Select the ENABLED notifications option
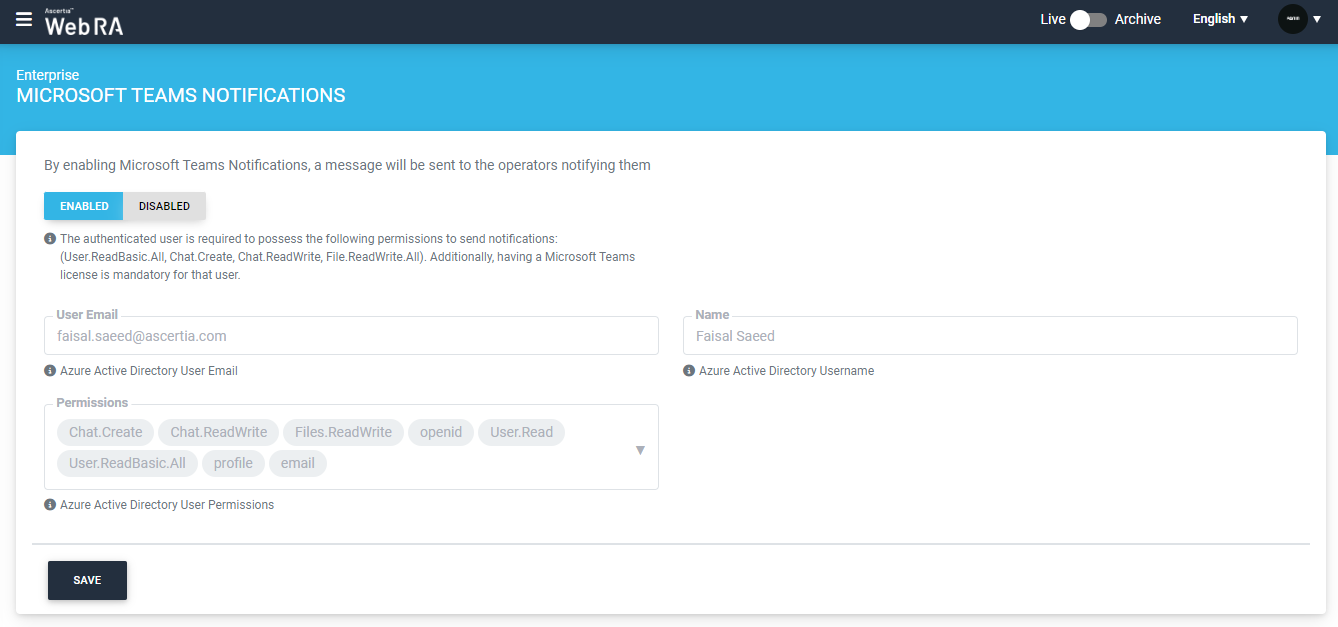1338x627 pixels. [x=84, y=206]
